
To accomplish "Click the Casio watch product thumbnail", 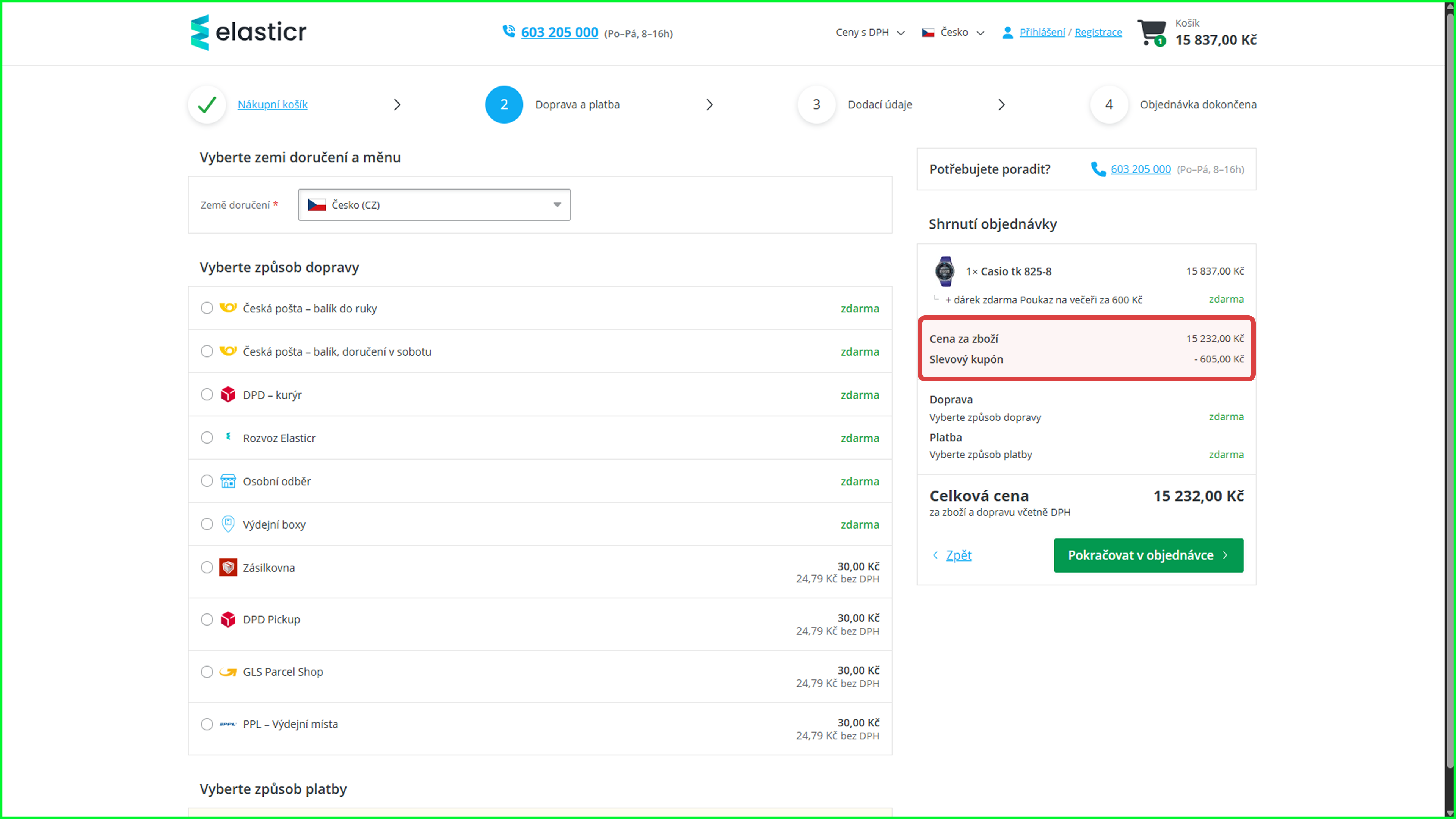I will click(945, 271).
